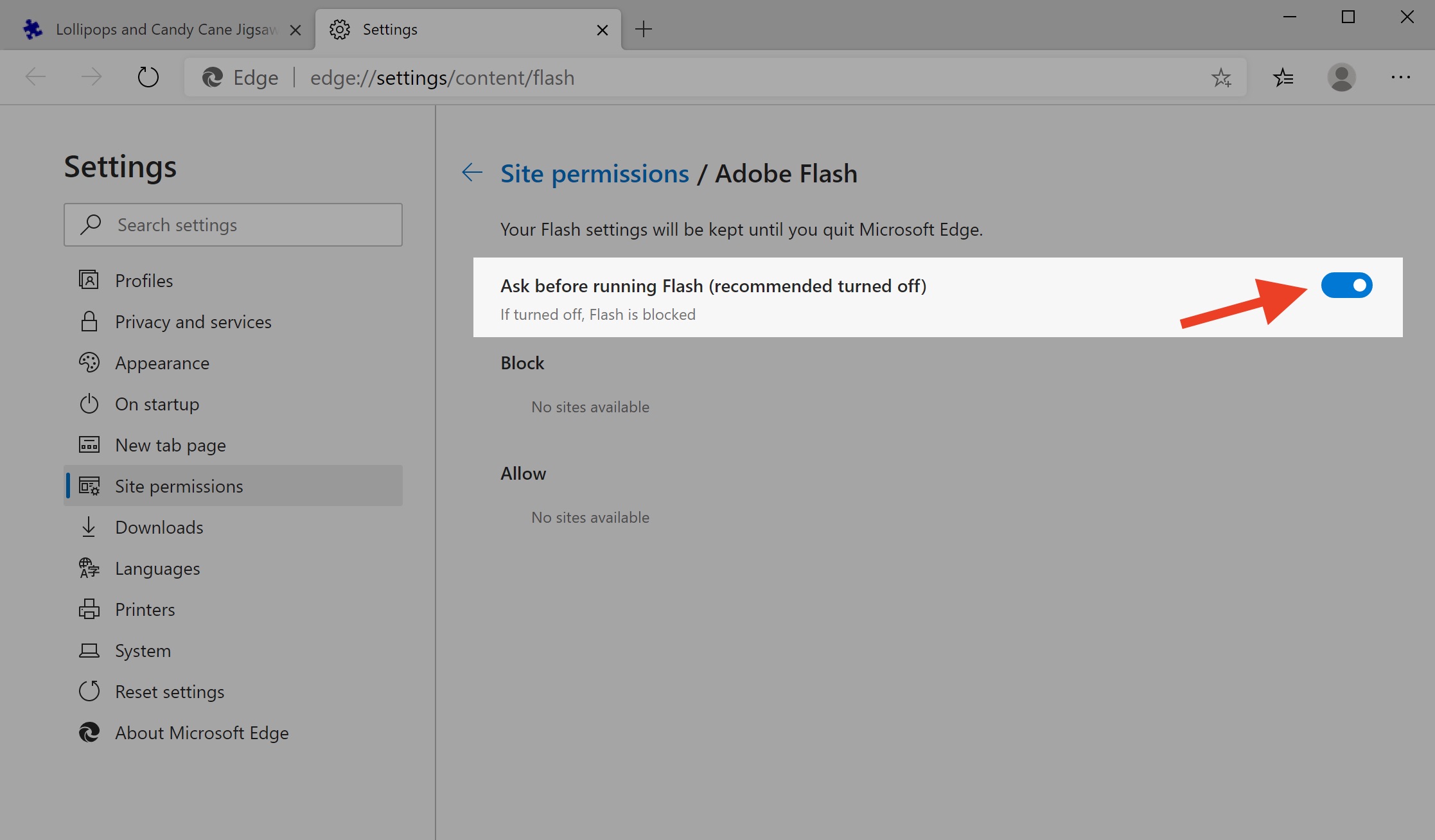Click the On startup icon

pos(89,403)
